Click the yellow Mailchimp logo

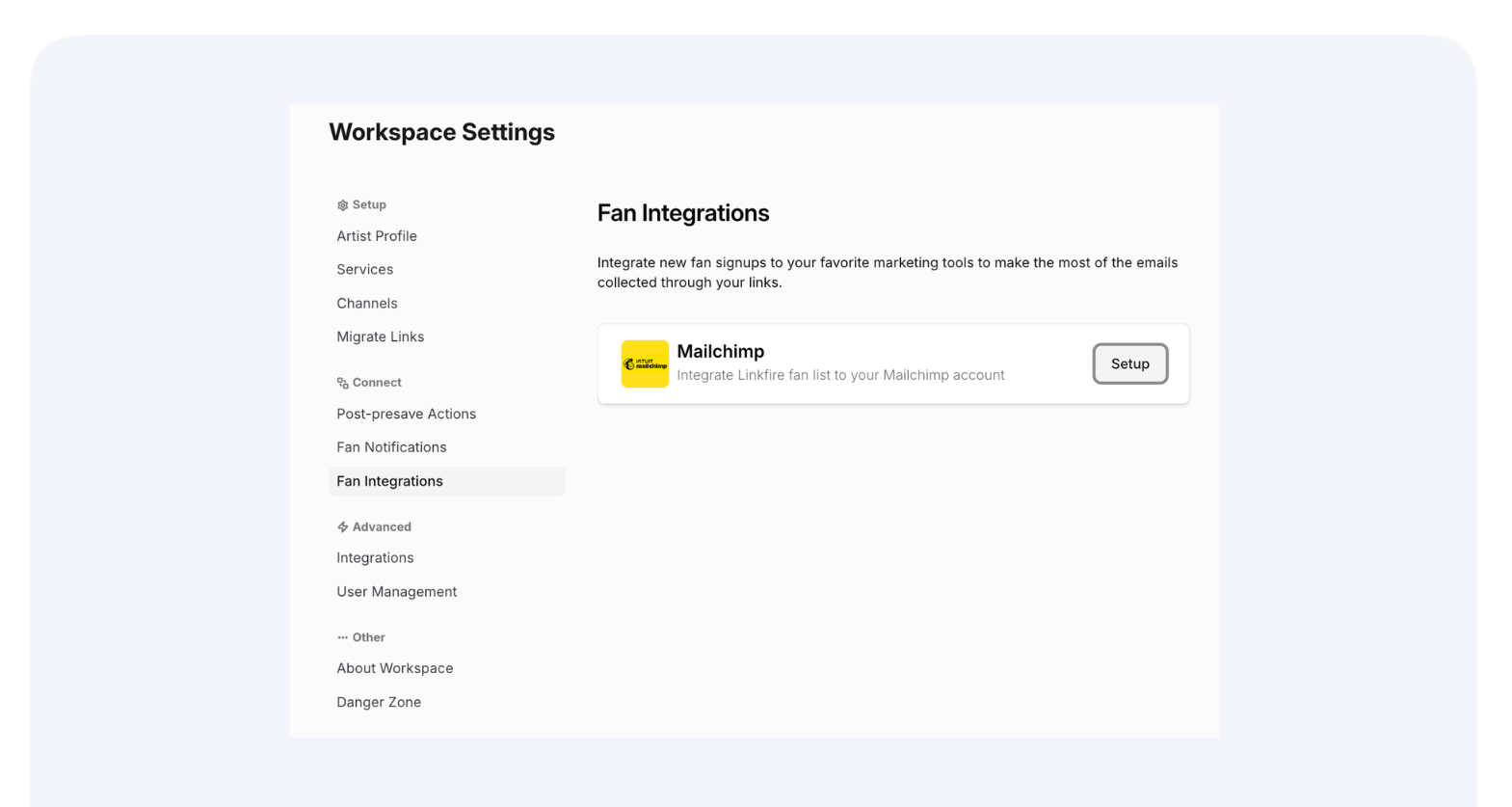click(645, 363)
